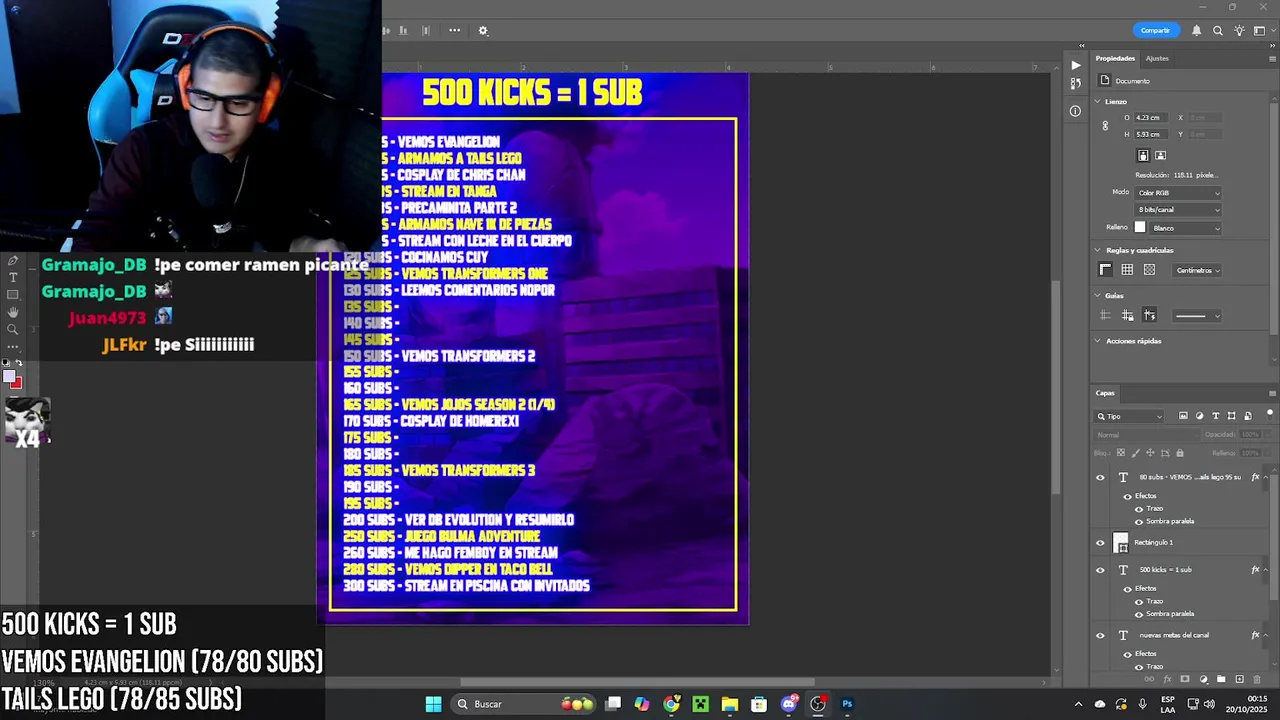Lock transparent pixels icon in Capas
Image resolution: width=1280 pixels, height=720 pixels.
pos(1120,453)
